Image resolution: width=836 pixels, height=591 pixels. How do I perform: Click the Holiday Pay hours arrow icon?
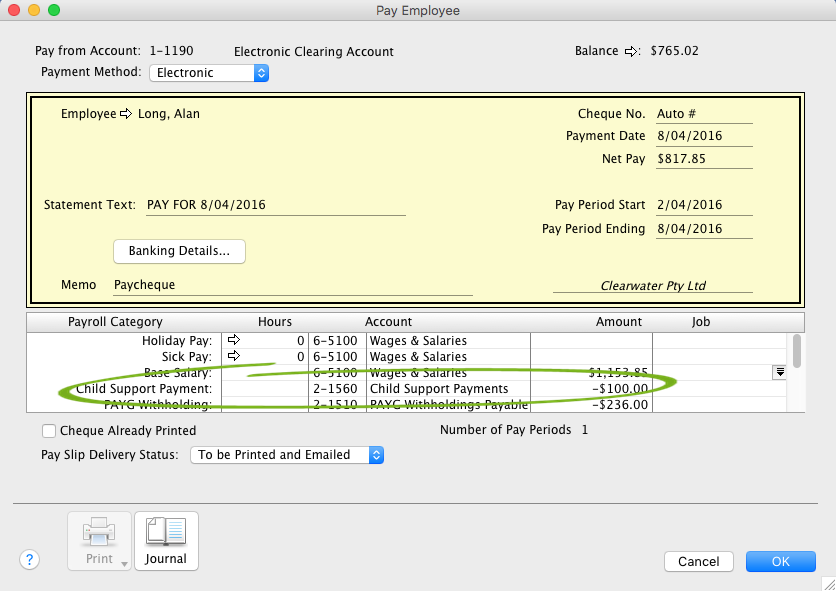[234, 341]
